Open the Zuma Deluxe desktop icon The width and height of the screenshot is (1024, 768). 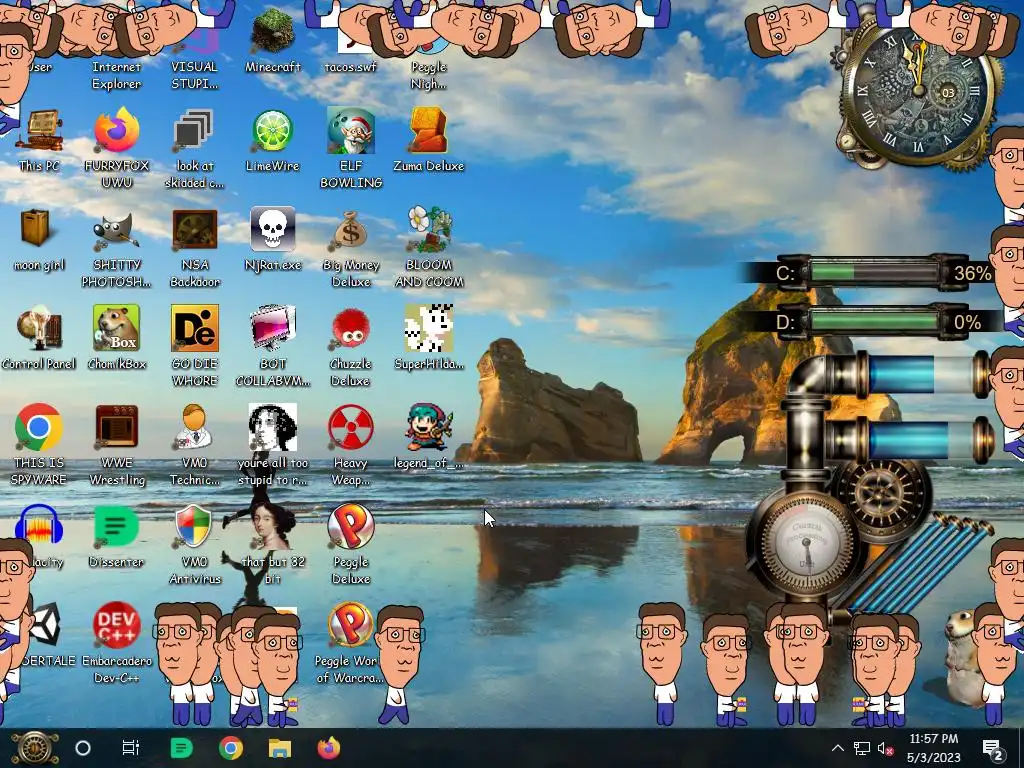tap(428, 140)
